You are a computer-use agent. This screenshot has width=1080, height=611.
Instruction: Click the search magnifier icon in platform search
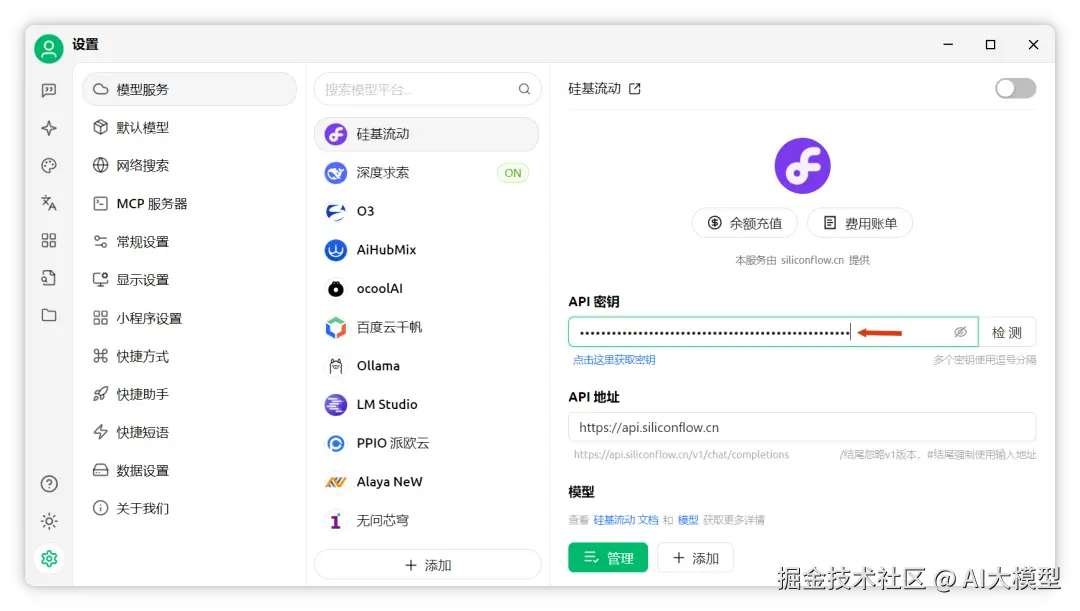tap(524, 89)
